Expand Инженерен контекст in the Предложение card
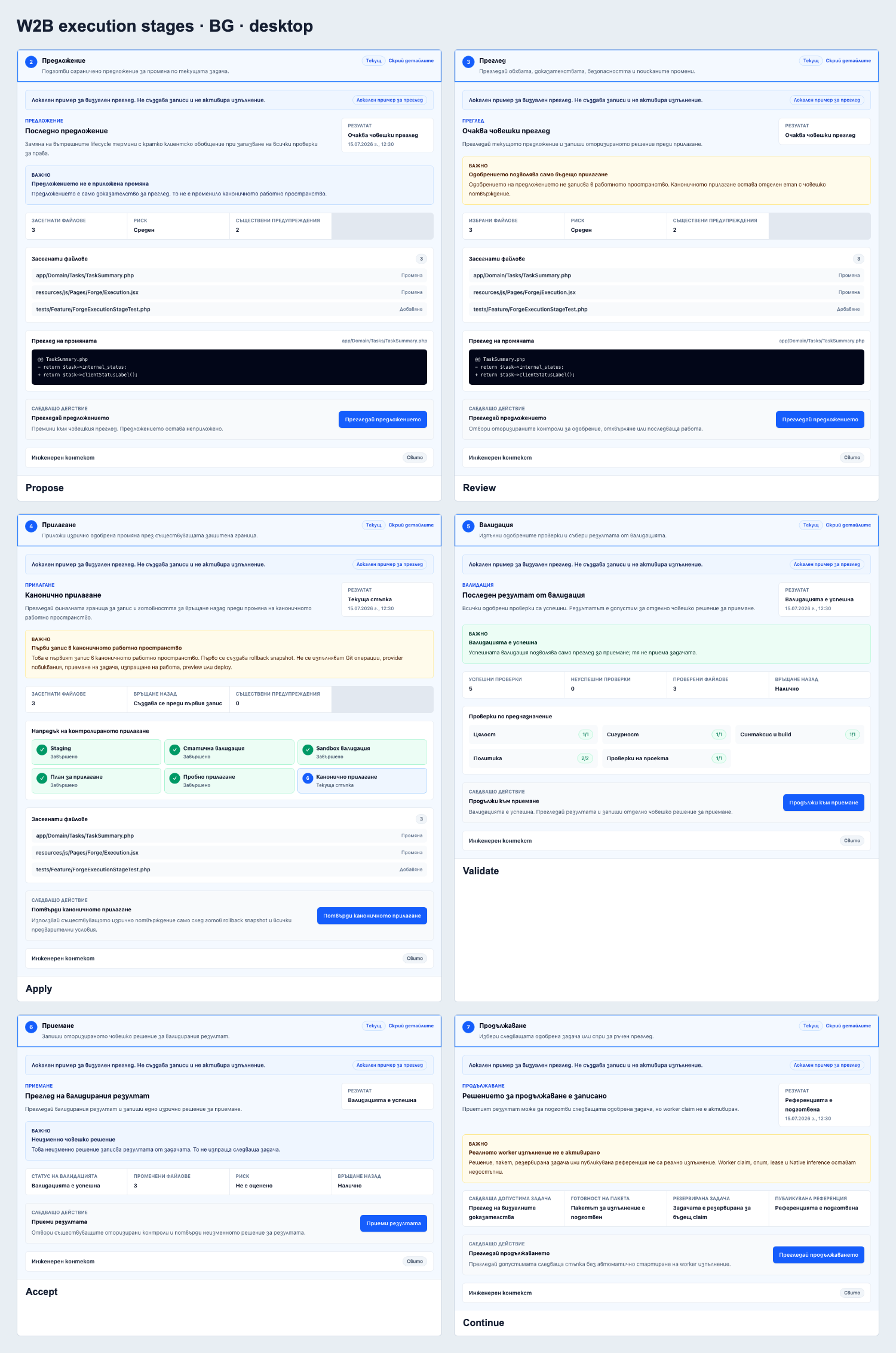 [229, 458]
